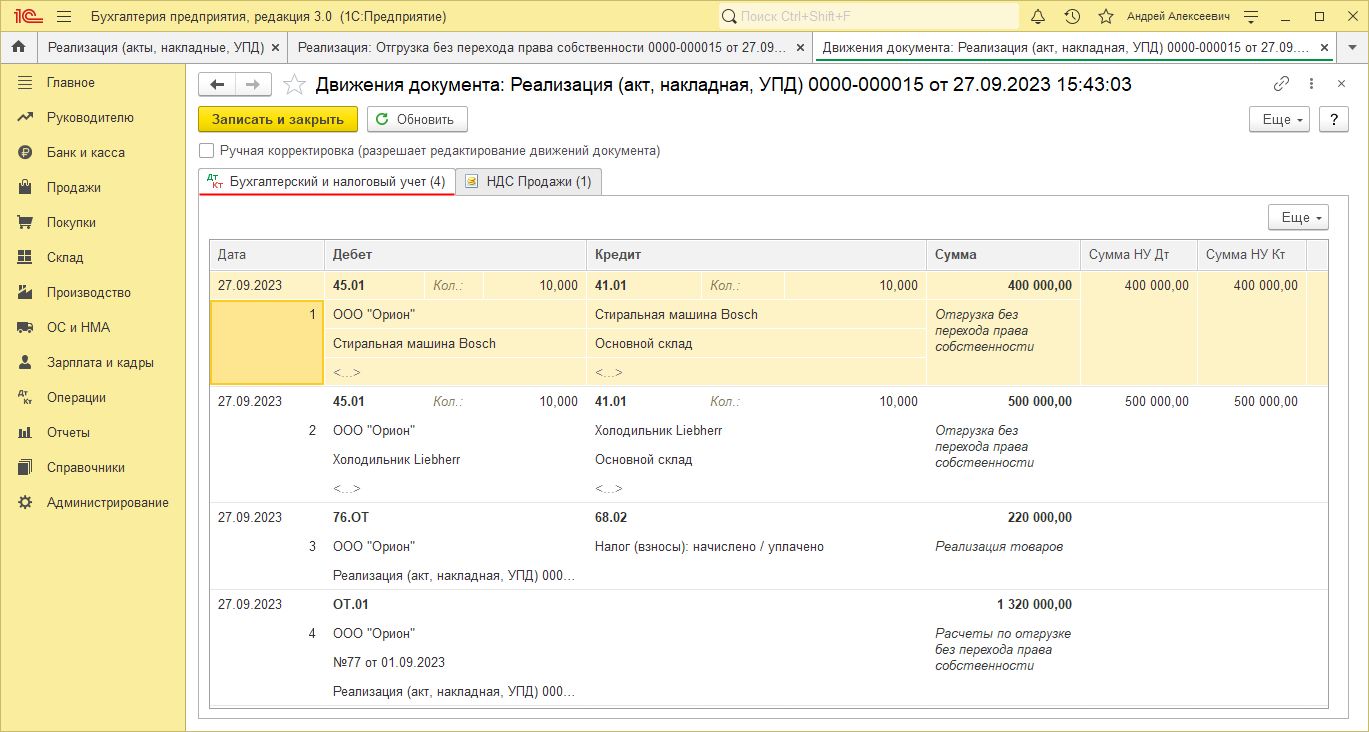Open favorites star in title bar
1369x732 pixels.
1106,17
